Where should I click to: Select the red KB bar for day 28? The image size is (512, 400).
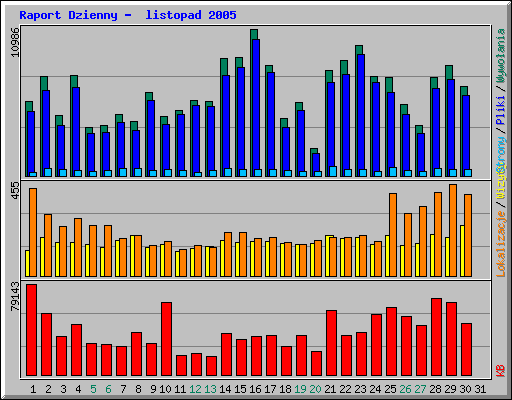pyautogui.click(x=436, y=337)
